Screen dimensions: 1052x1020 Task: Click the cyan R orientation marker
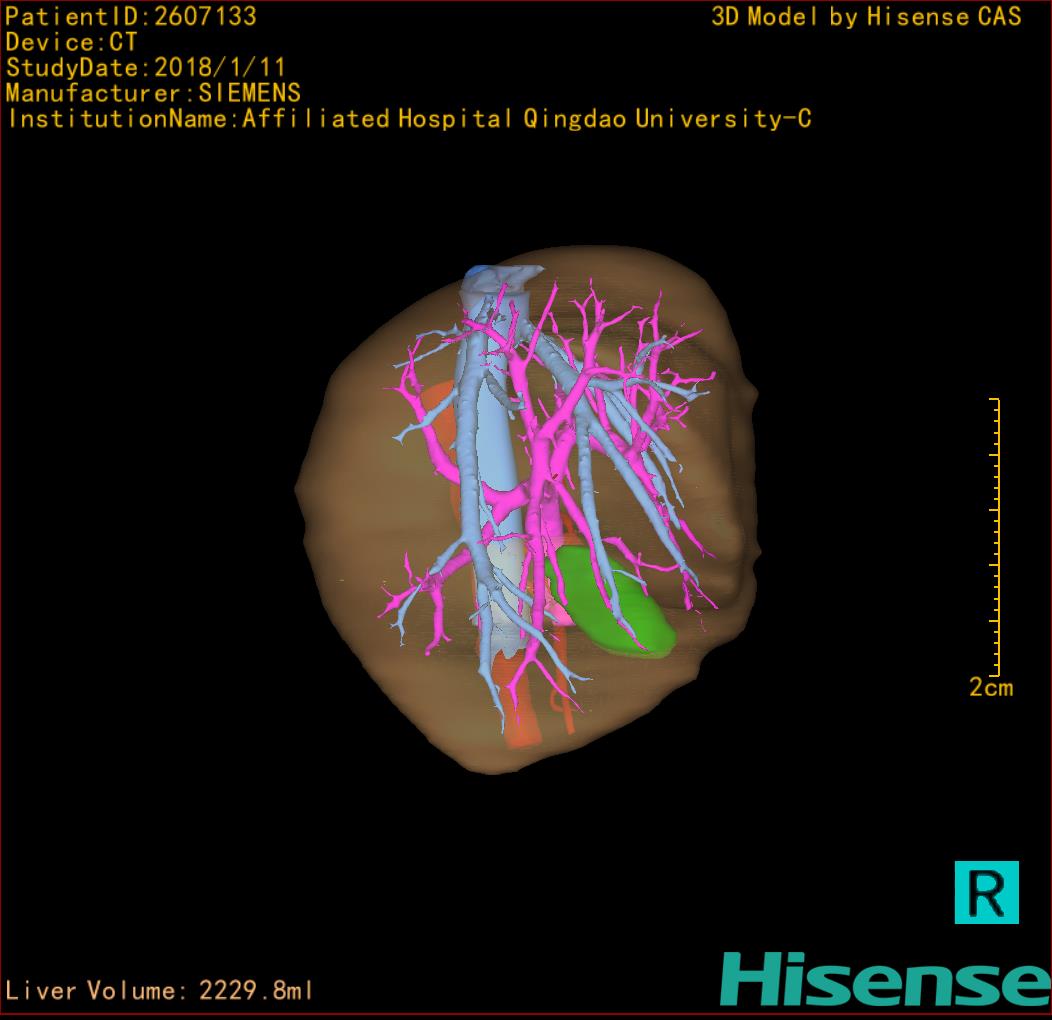tap(986, 891)
